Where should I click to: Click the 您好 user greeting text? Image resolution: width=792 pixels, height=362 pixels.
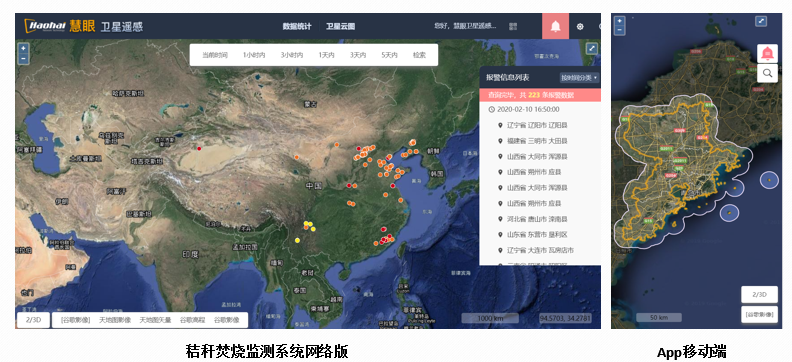(465, 26)
